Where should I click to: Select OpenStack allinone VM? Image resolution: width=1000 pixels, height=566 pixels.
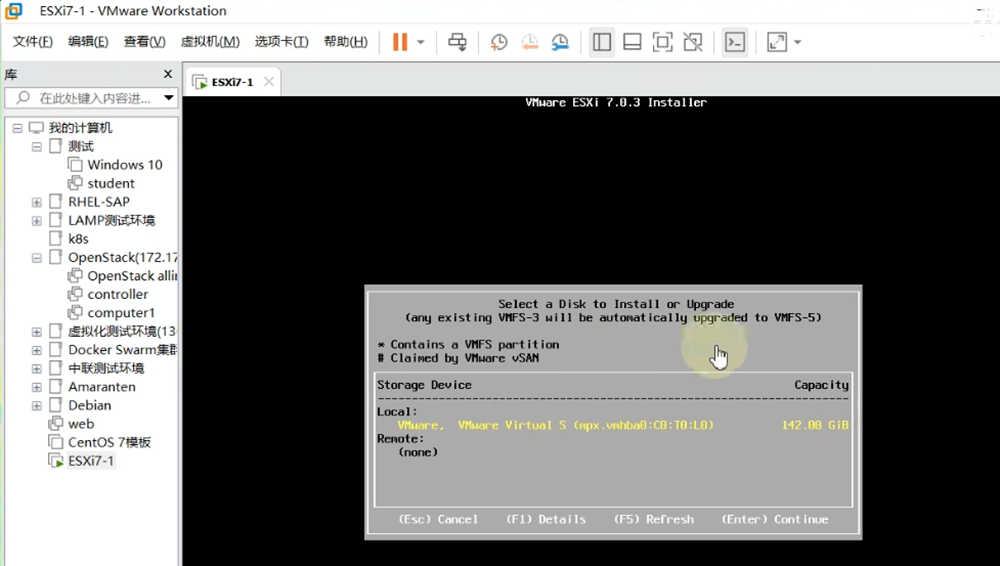click(132, 276)
